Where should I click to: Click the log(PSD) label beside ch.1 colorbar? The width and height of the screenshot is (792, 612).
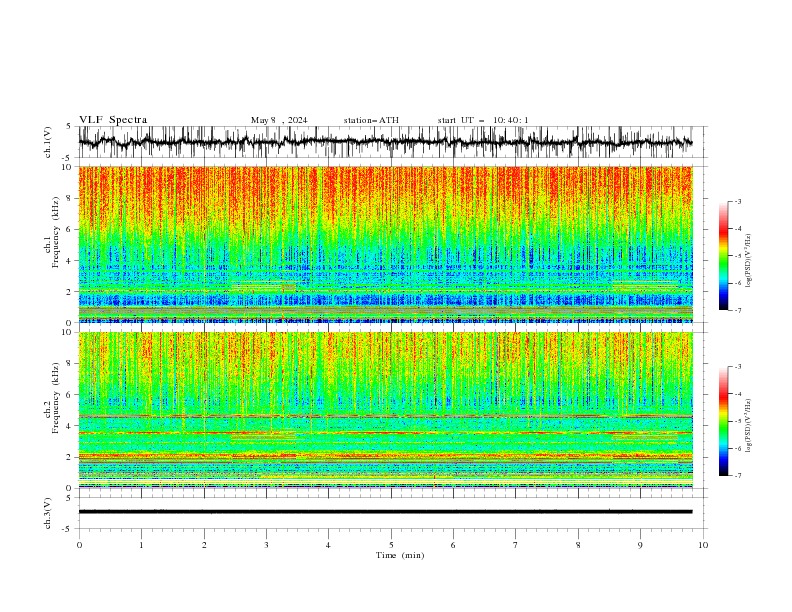pyautogui.click(x=748, y=261)
